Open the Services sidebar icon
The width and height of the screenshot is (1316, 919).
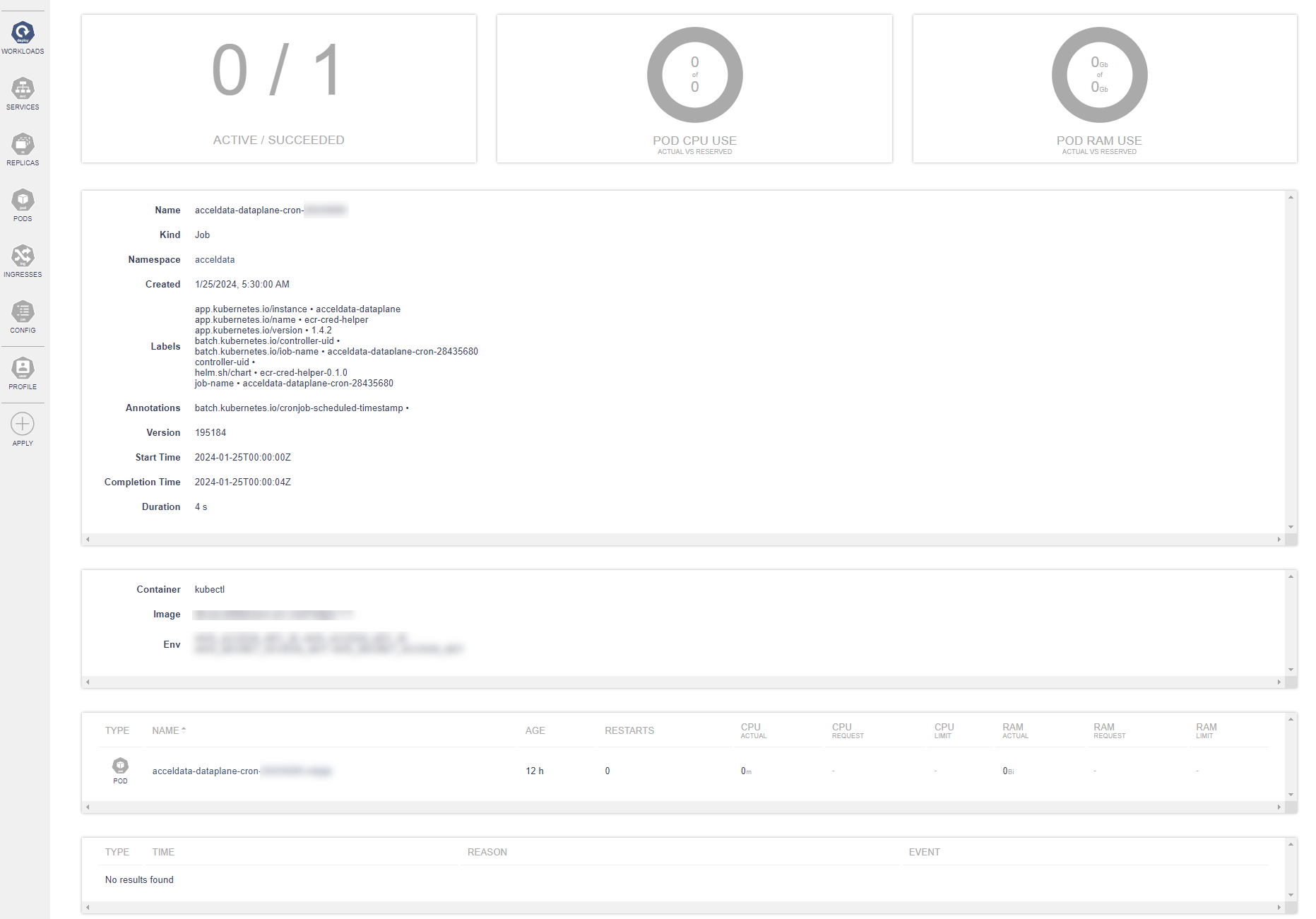pyautogui.click(x=23, y=88)
